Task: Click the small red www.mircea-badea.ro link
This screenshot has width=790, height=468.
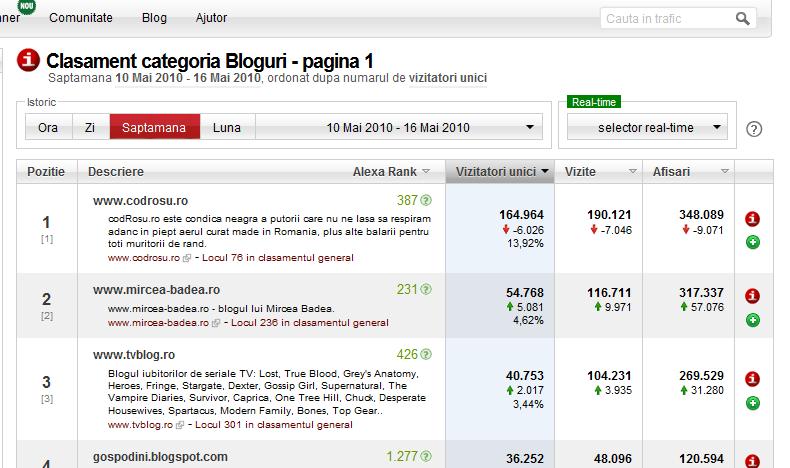Action: coord(158,323)
